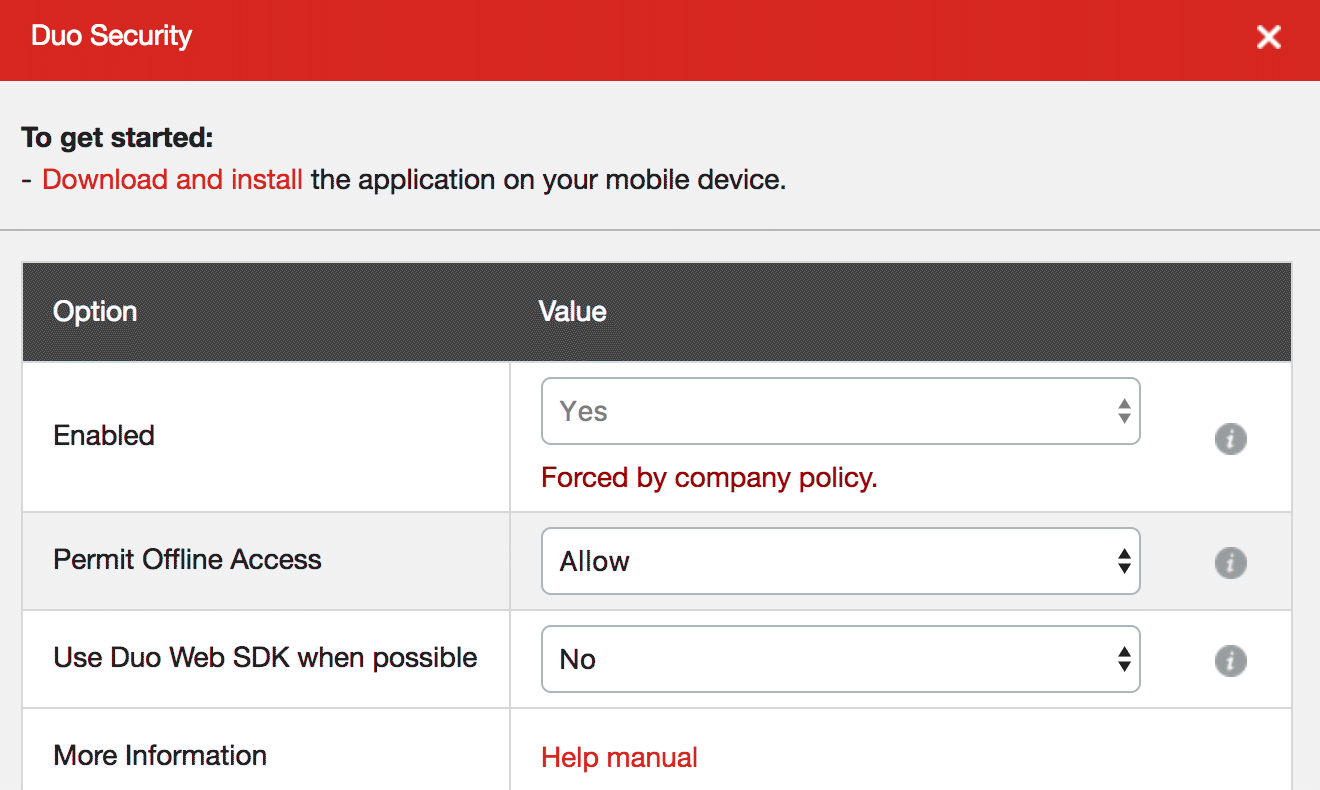The height and width of the screenshot is (790, 1320).
Task: Open the Enabled dropdown showing Yes
Action: click(x=839, y=411)
